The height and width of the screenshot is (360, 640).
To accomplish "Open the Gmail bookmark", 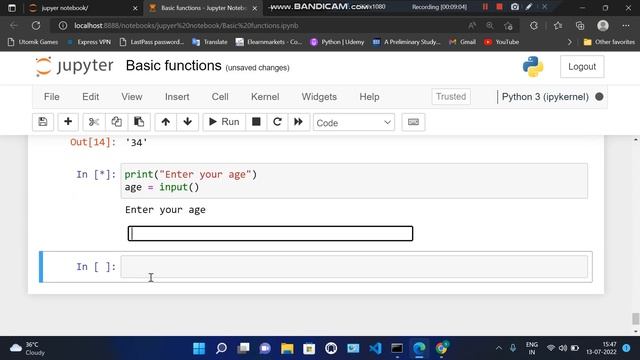I will point(462,42).
